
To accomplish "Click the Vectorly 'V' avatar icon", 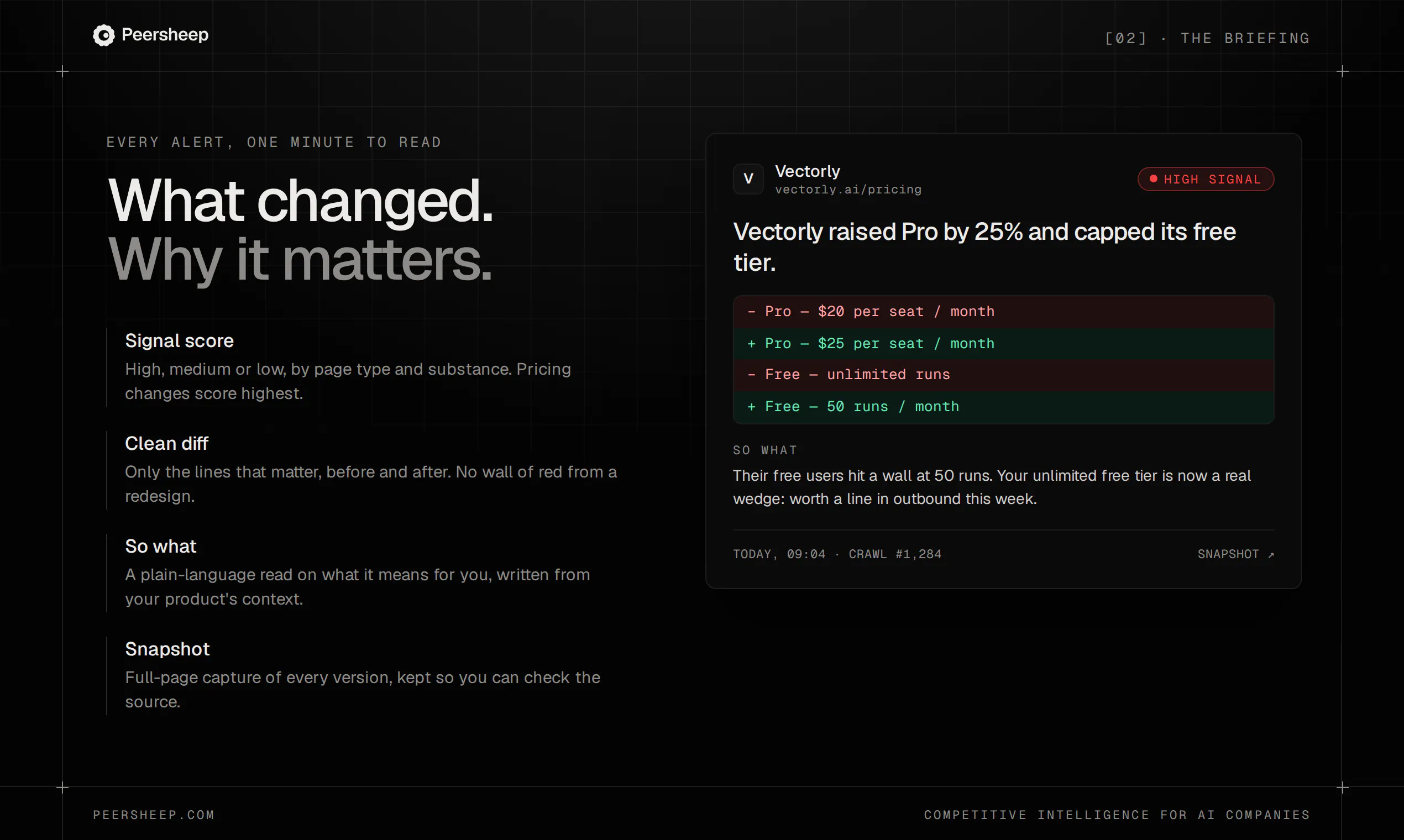I will pyautogui.click(x=748, y=179).
